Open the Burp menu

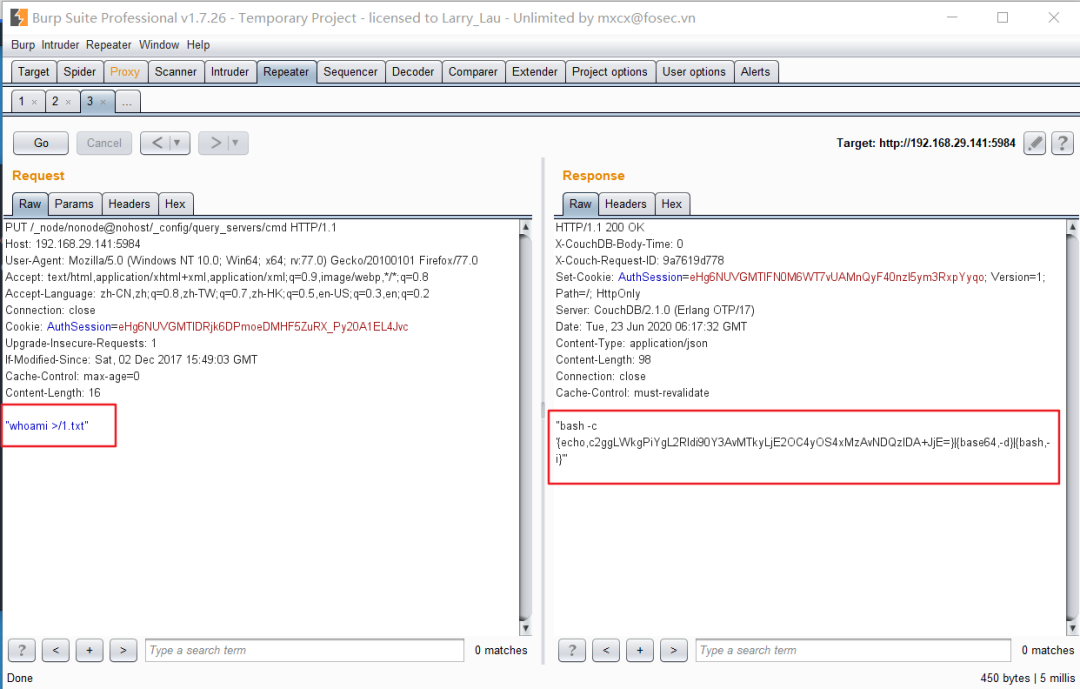pos(23,45)
